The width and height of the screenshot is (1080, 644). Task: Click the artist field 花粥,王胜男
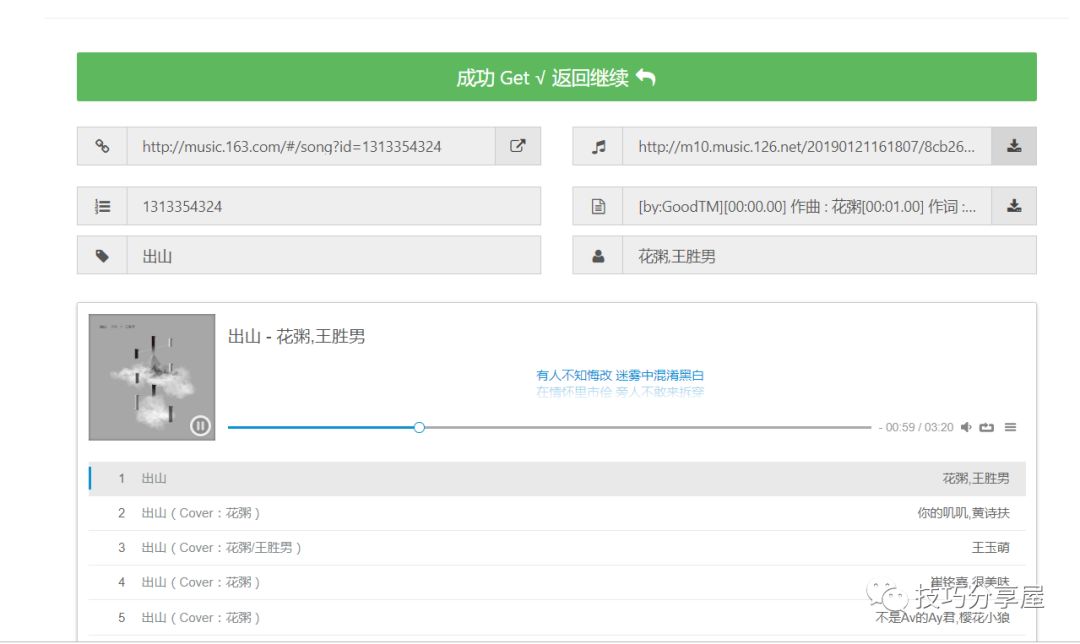(x=829, y=256)
